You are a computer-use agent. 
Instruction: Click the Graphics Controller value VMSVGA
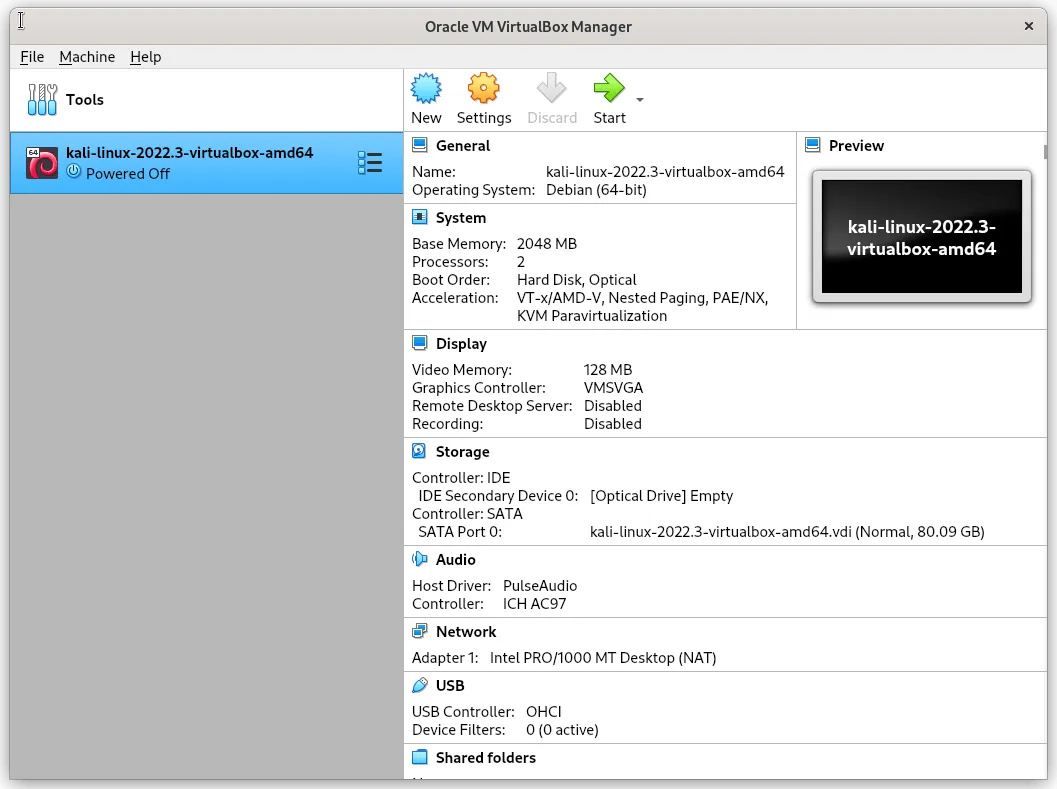(x=613, y=388)
